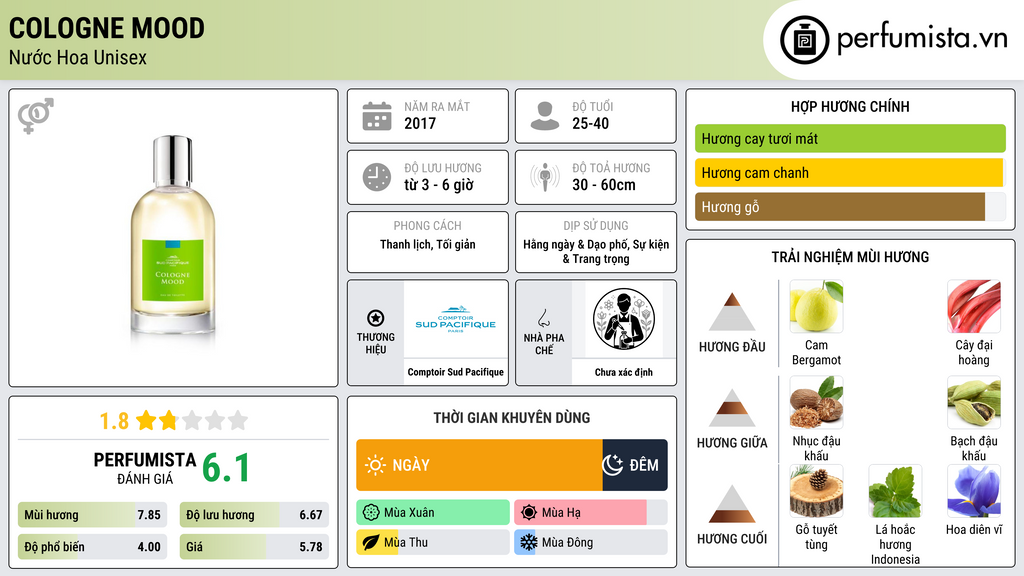Viewport: 1024px width, 576px height.
Task: Click the perfumista.vn site name text
Action: coord(922,38)
